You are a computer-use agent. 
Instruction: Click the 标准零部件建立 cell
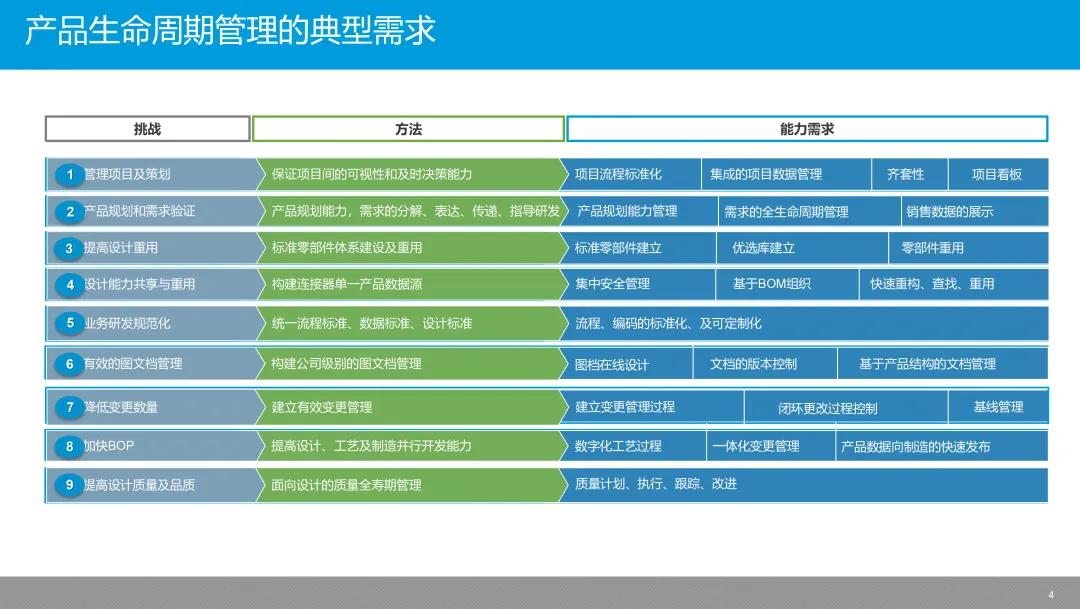click(x=637, y=247)
